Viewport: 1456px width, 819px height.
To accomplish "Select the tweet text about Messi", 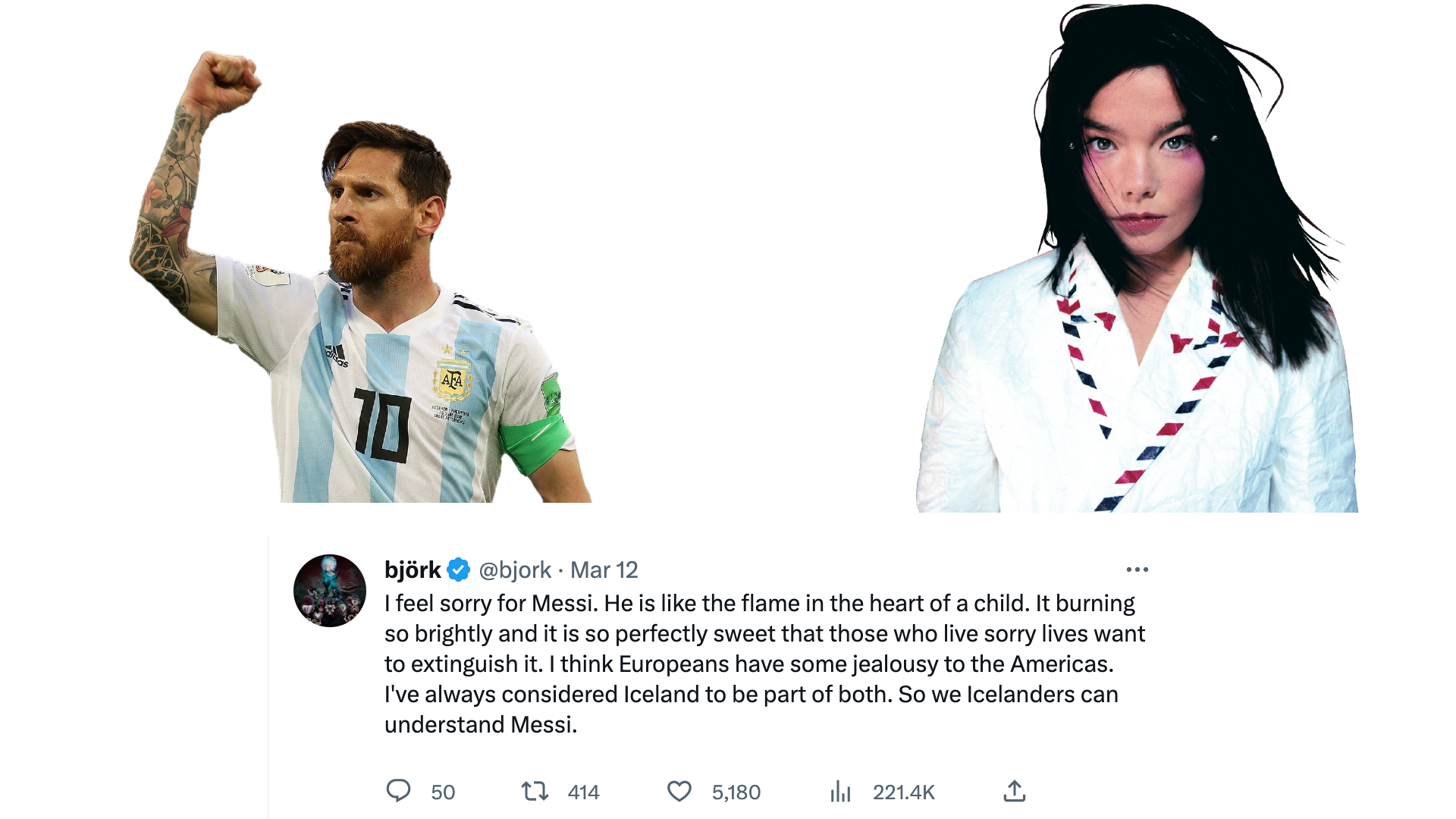I will point(764,664).
